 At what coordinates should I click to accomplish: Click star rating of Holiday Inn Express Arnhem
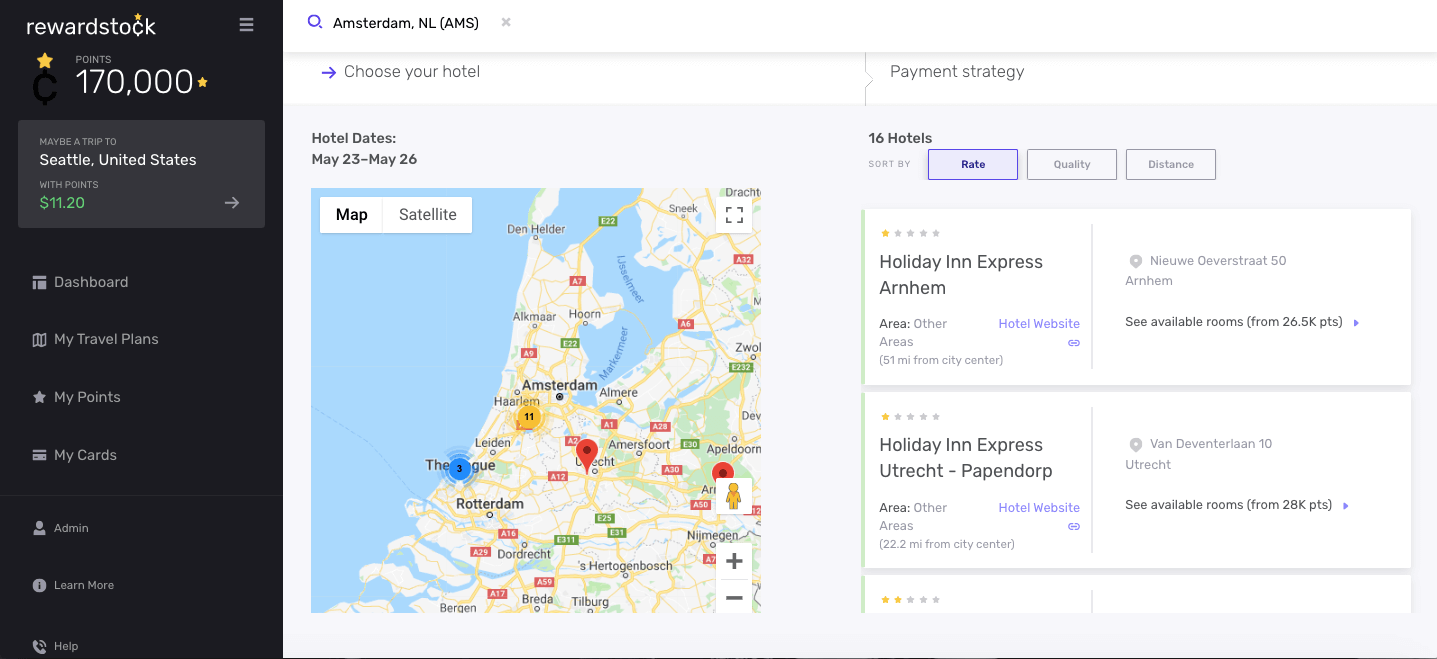click(x=910, y=233)
